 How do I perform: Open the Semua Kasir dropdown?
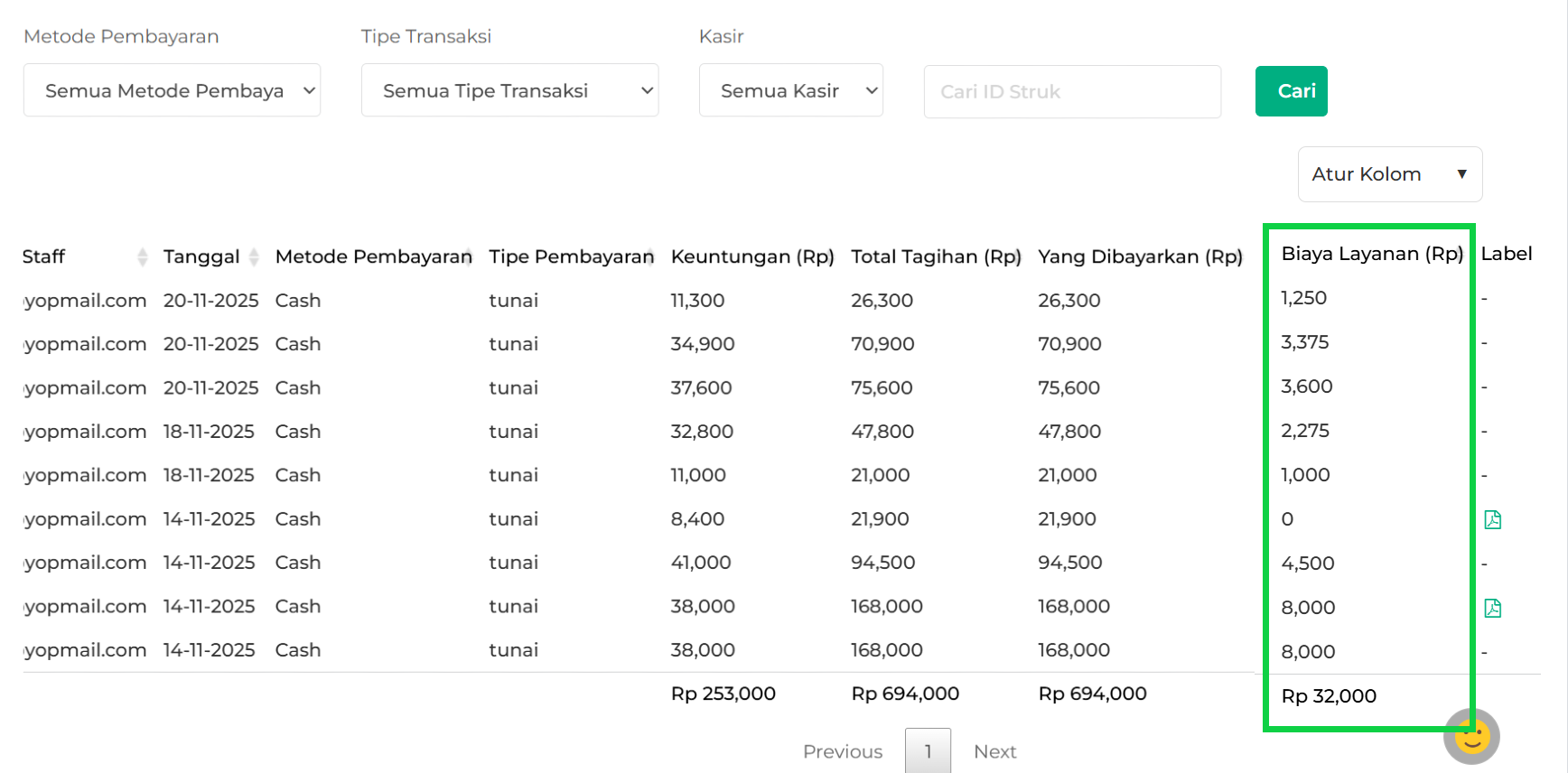pos(790,90)
